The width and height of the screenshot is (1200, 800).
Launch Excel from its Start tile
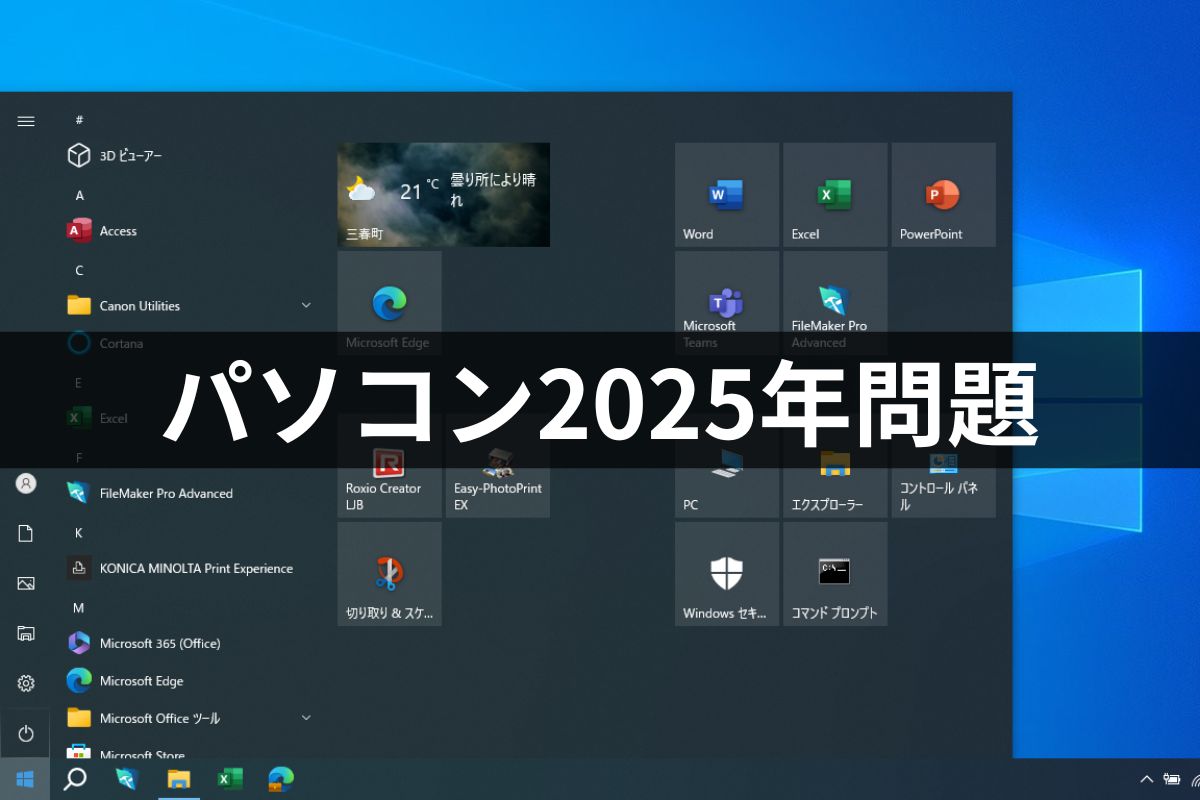point(835,194)
